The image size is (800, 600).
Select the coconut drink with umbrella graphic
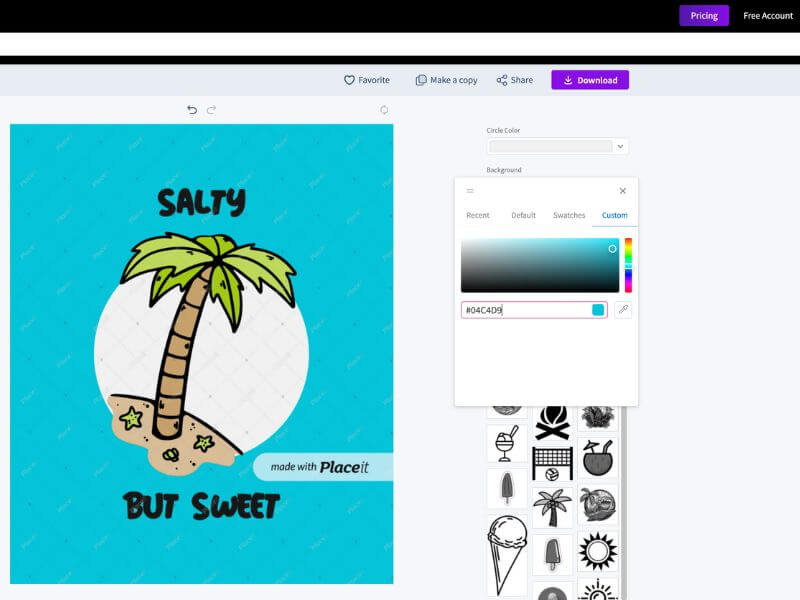coord(597,457)
